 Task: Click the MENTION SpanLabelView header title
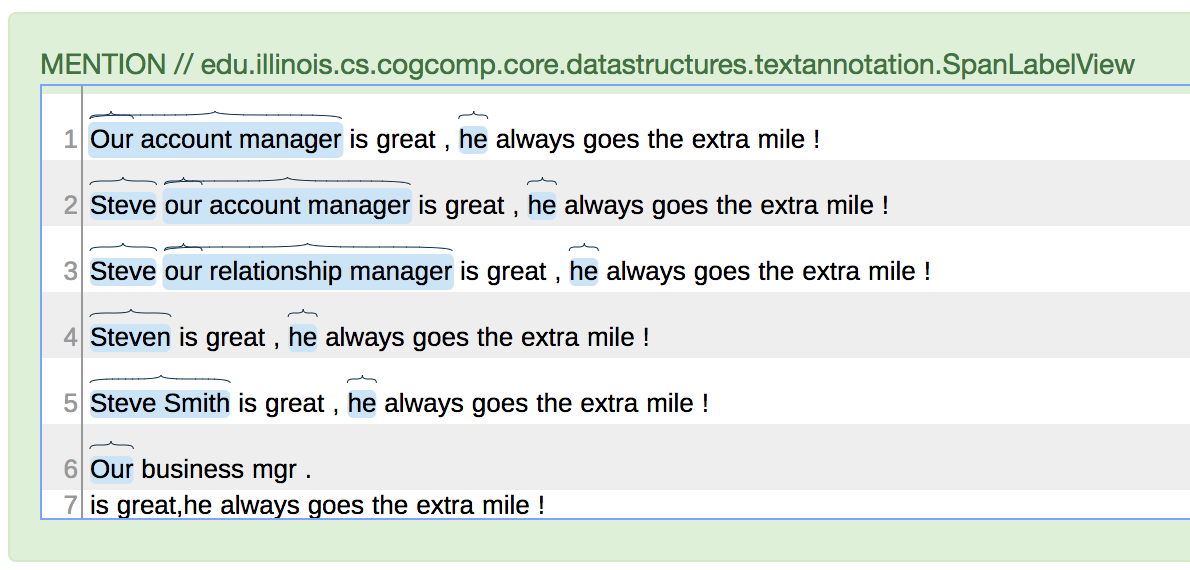(x=587, y=66)
